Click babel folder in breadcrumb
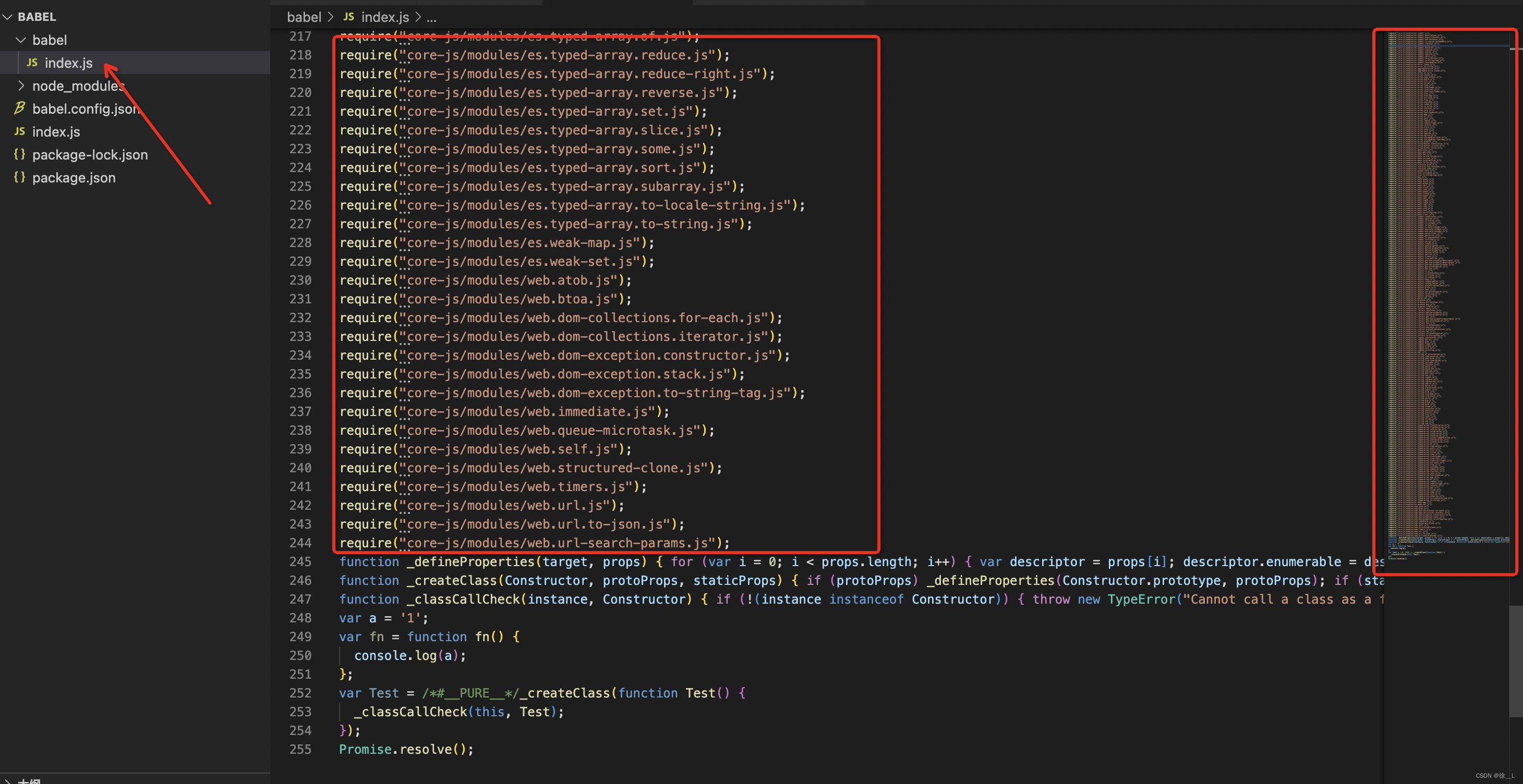Screen dimensions: 1523x784 304,17
